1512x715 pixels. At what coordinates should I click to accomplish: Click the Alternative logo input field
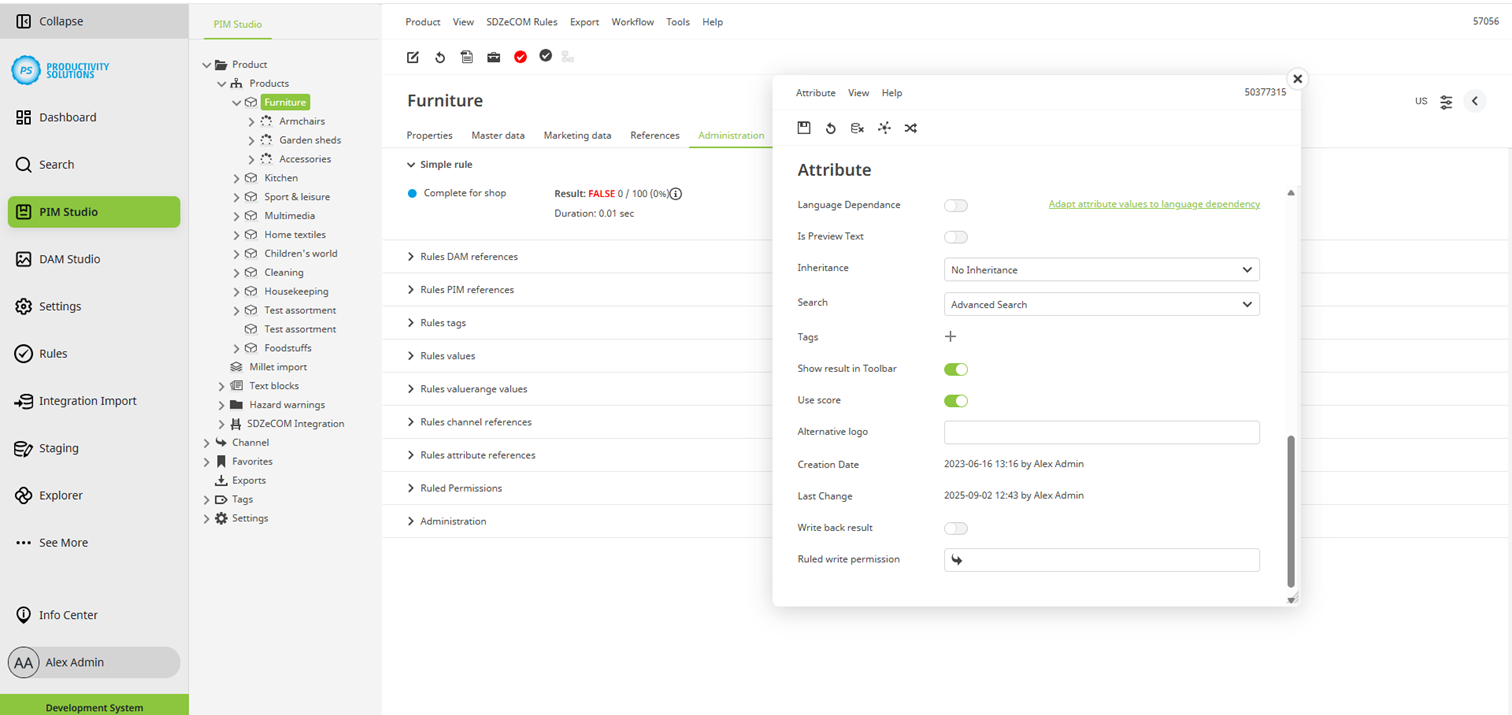click(x=1101, y=432)
